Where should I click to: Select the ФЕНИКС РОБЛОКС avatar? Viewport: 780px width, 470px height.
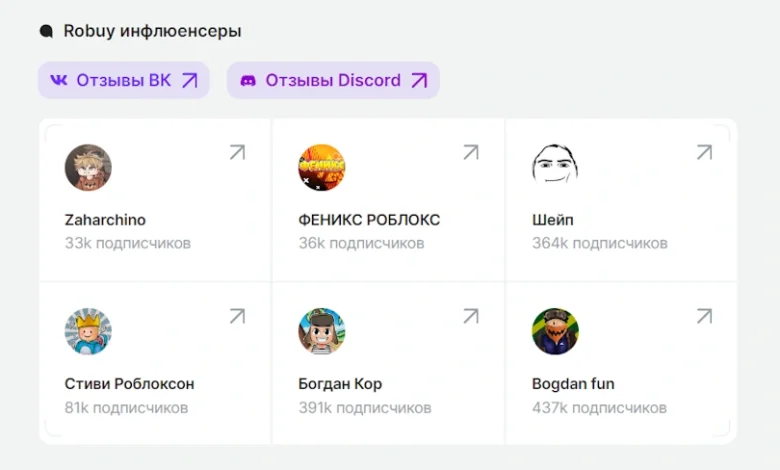click(321, 167)
